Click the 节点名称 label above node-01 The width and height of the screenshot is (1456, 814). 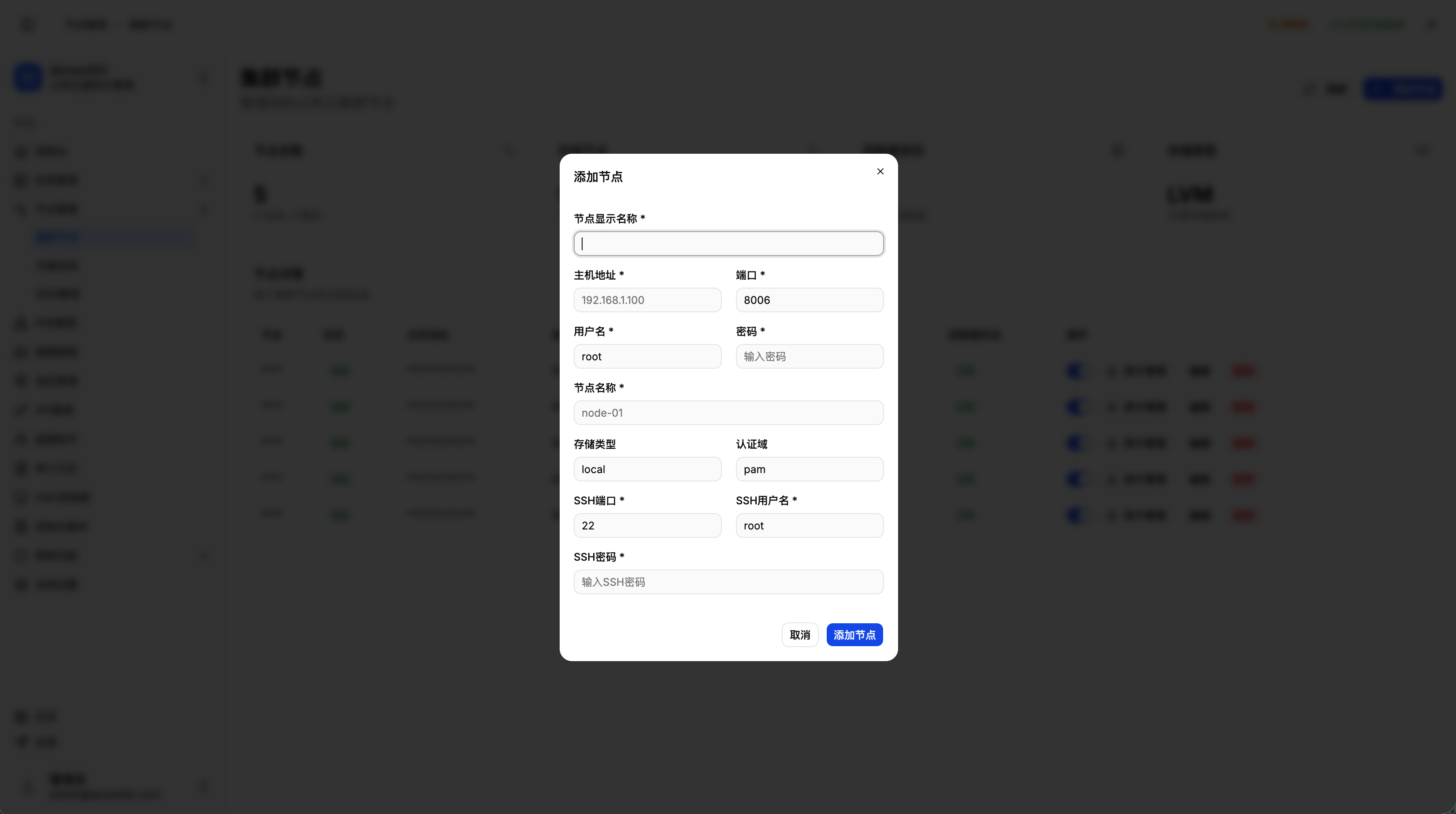(598, 388)
